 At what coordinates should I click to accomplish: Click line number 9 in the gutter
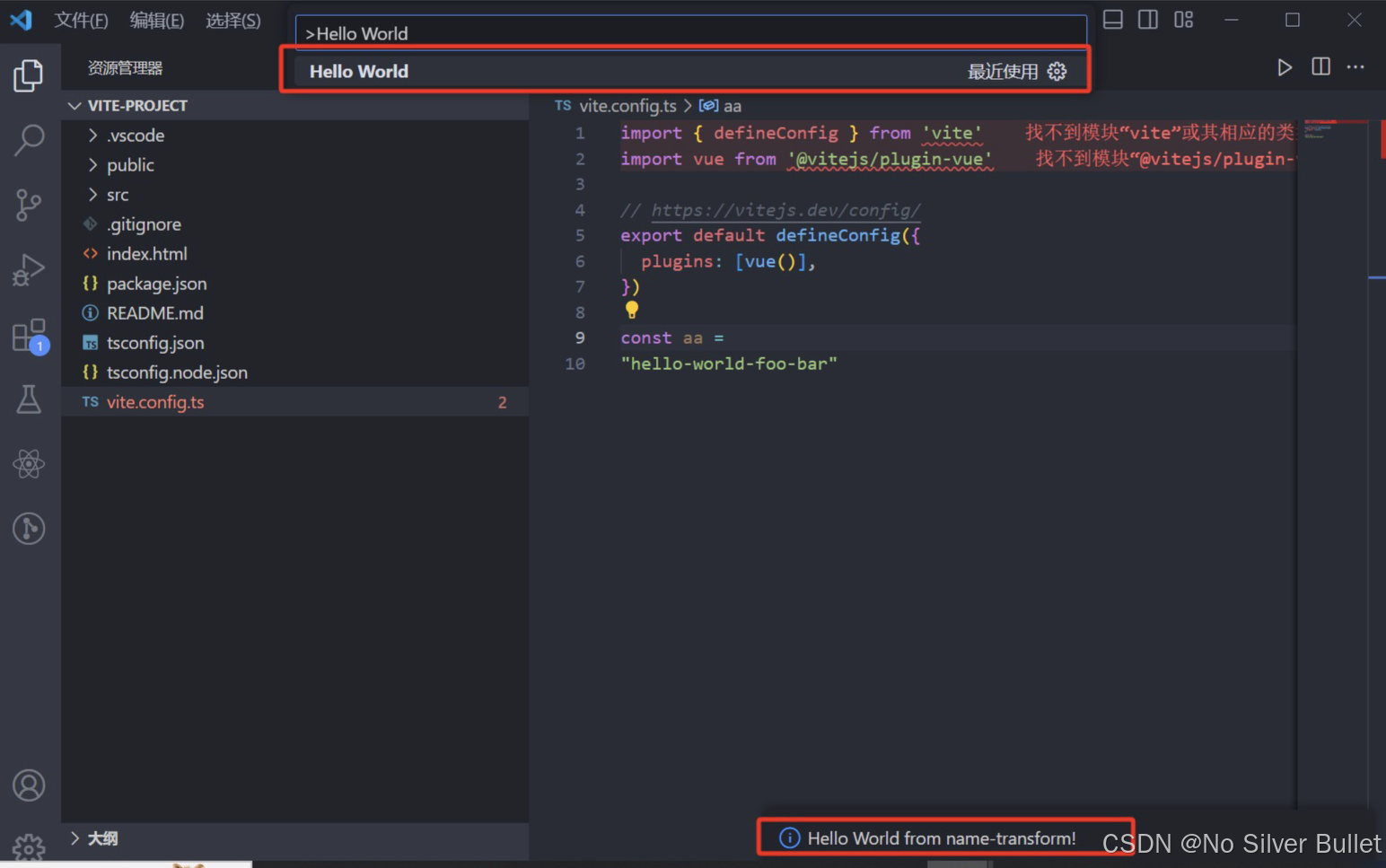click(x=580, y=338)
